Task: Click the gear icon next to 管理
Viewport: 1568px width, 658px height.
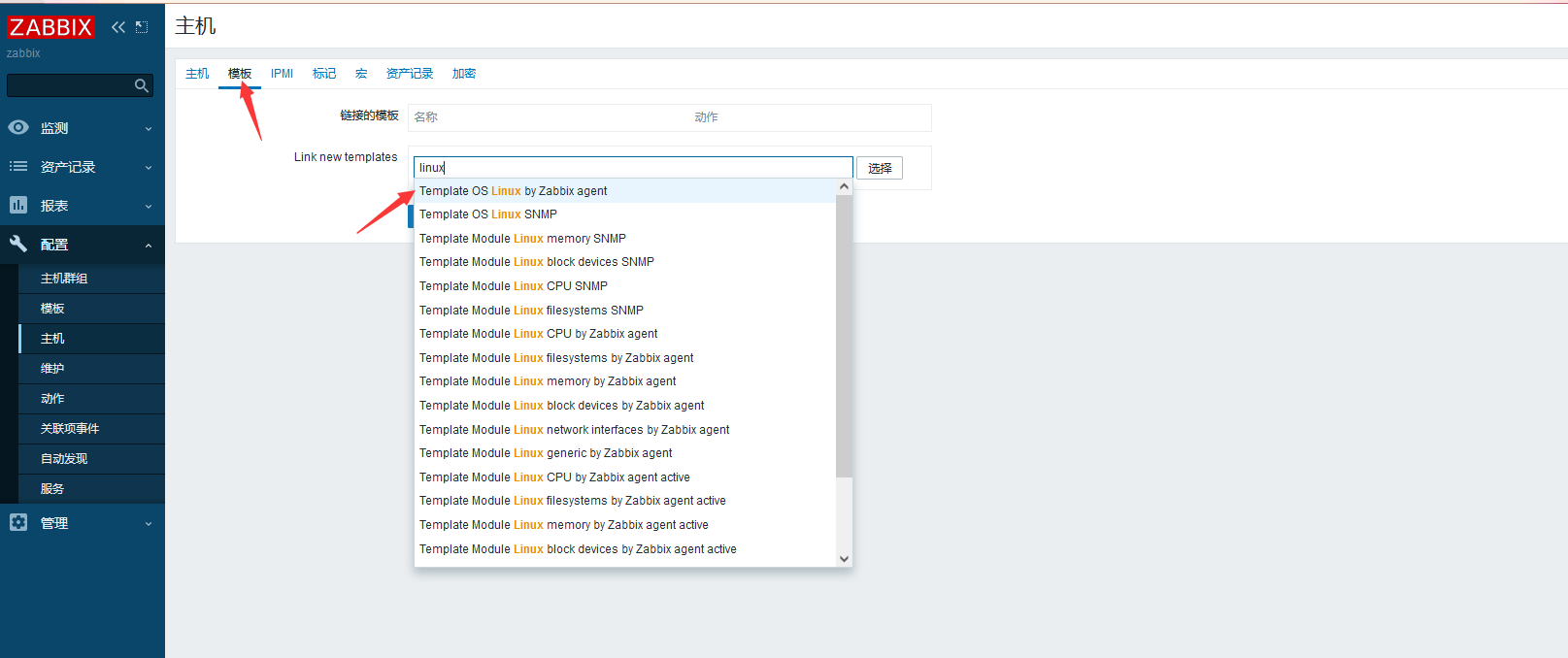Action: (x=18, y=522)
